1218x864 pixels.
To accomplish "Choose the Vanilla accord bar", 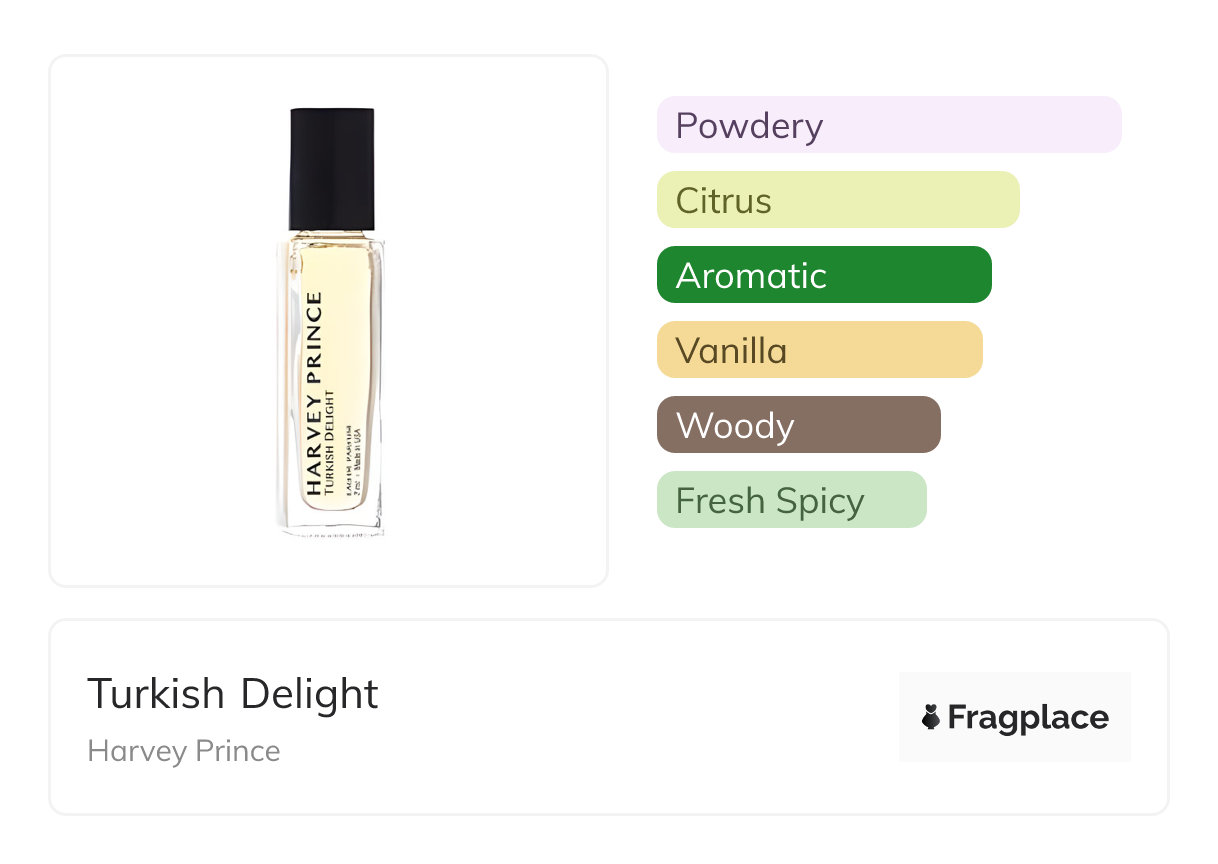I will pos(819,350).
